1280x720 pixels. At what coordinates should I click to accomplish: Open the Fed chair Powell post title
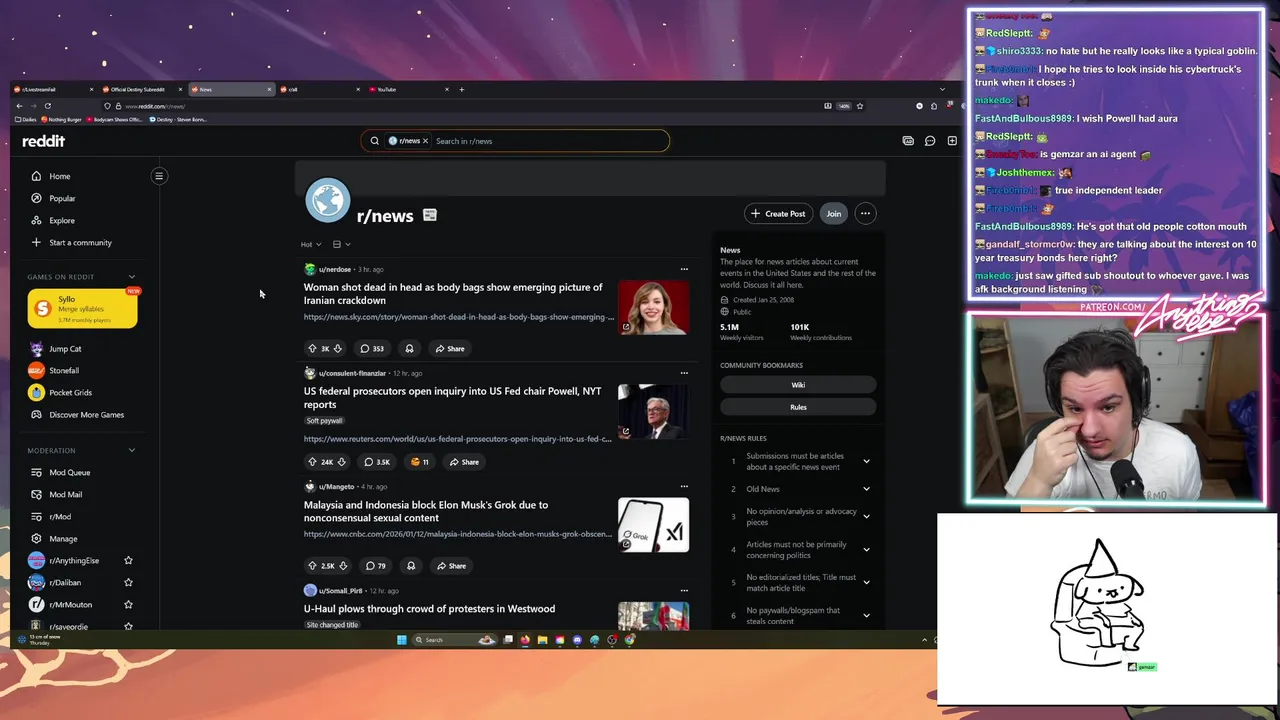click(x=452, y=397)
